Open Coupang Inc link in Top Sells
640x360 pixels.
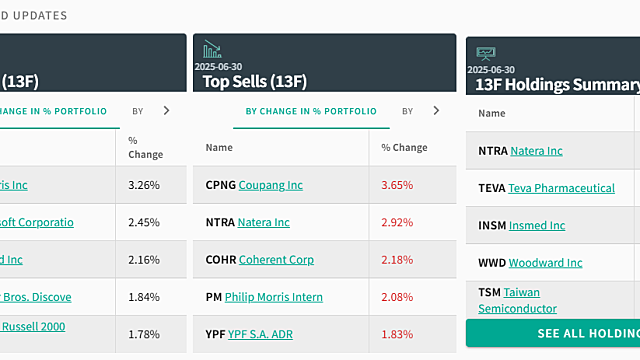(271, 185)
